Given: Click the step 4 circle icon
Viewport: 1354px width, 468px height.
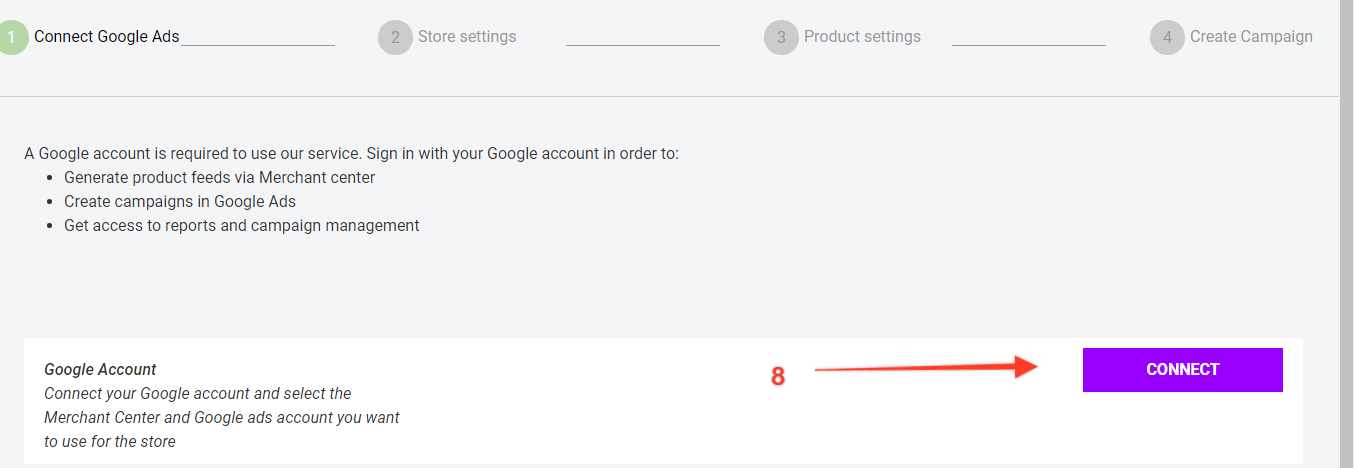Looking at the screenshot, I should pos(1167,38).
